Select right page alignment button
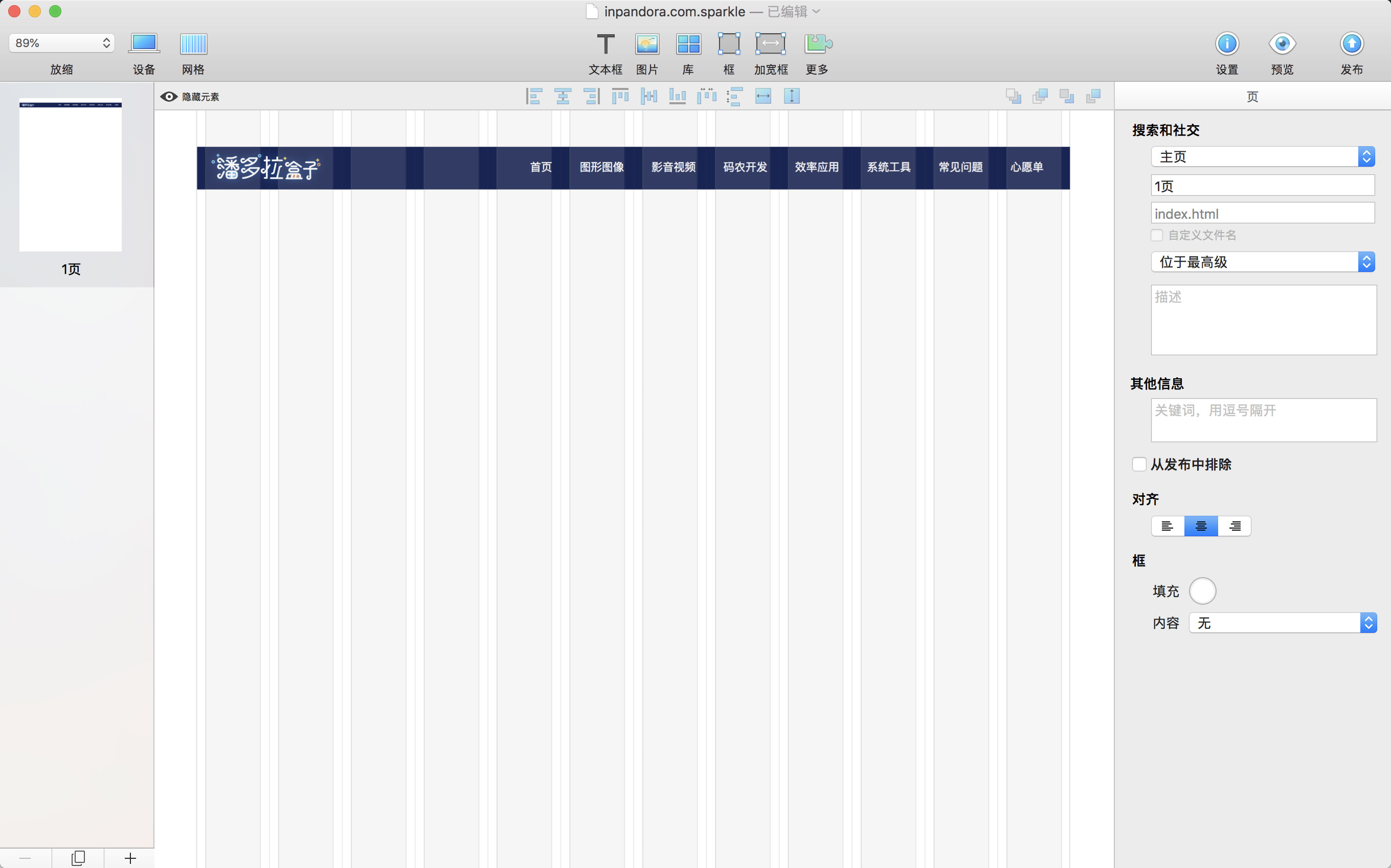This screenshot has width=1391, height=868. 1234,526
